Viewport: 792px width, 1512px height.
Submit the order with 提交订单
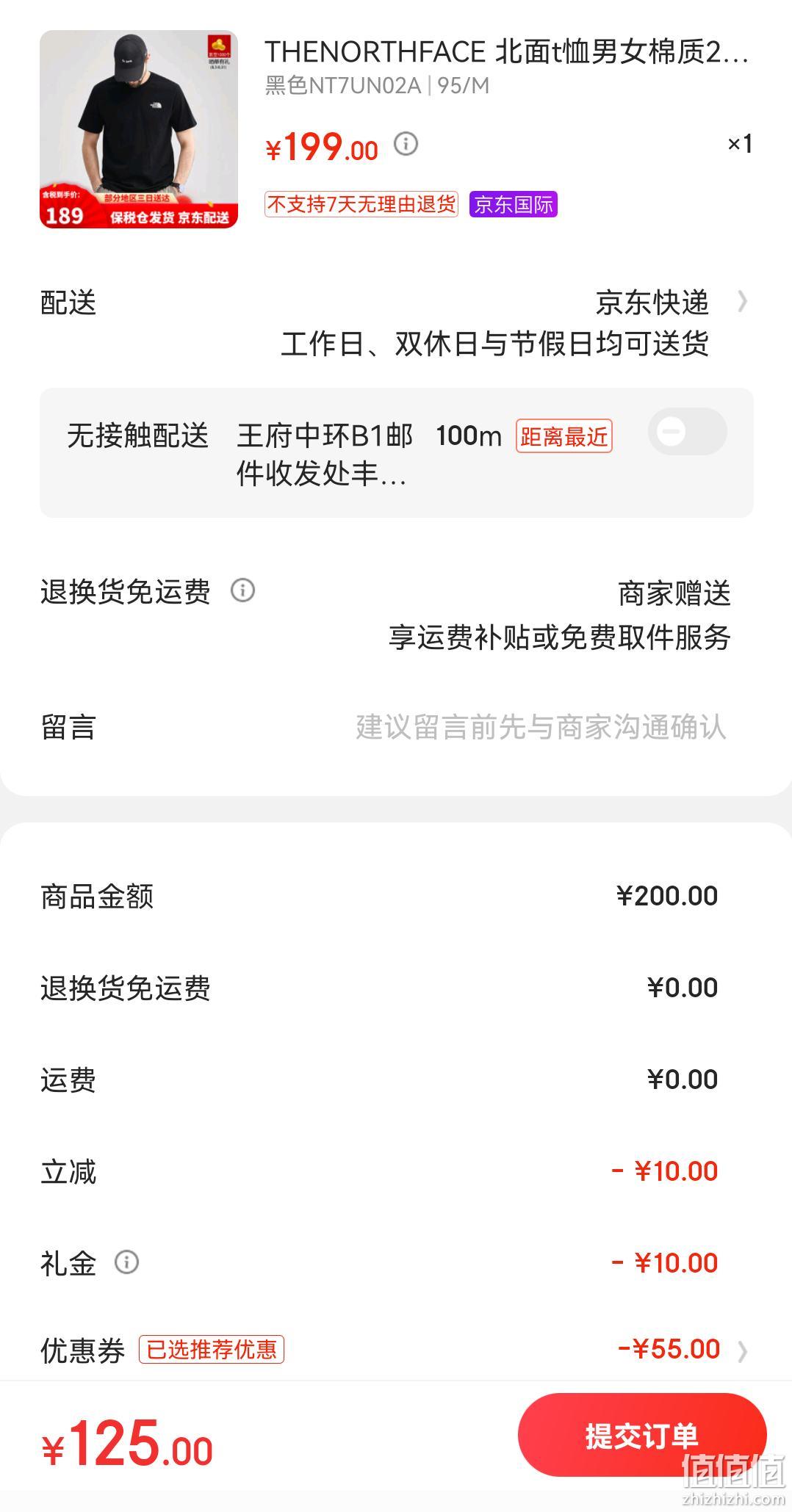pos(642,1435)
